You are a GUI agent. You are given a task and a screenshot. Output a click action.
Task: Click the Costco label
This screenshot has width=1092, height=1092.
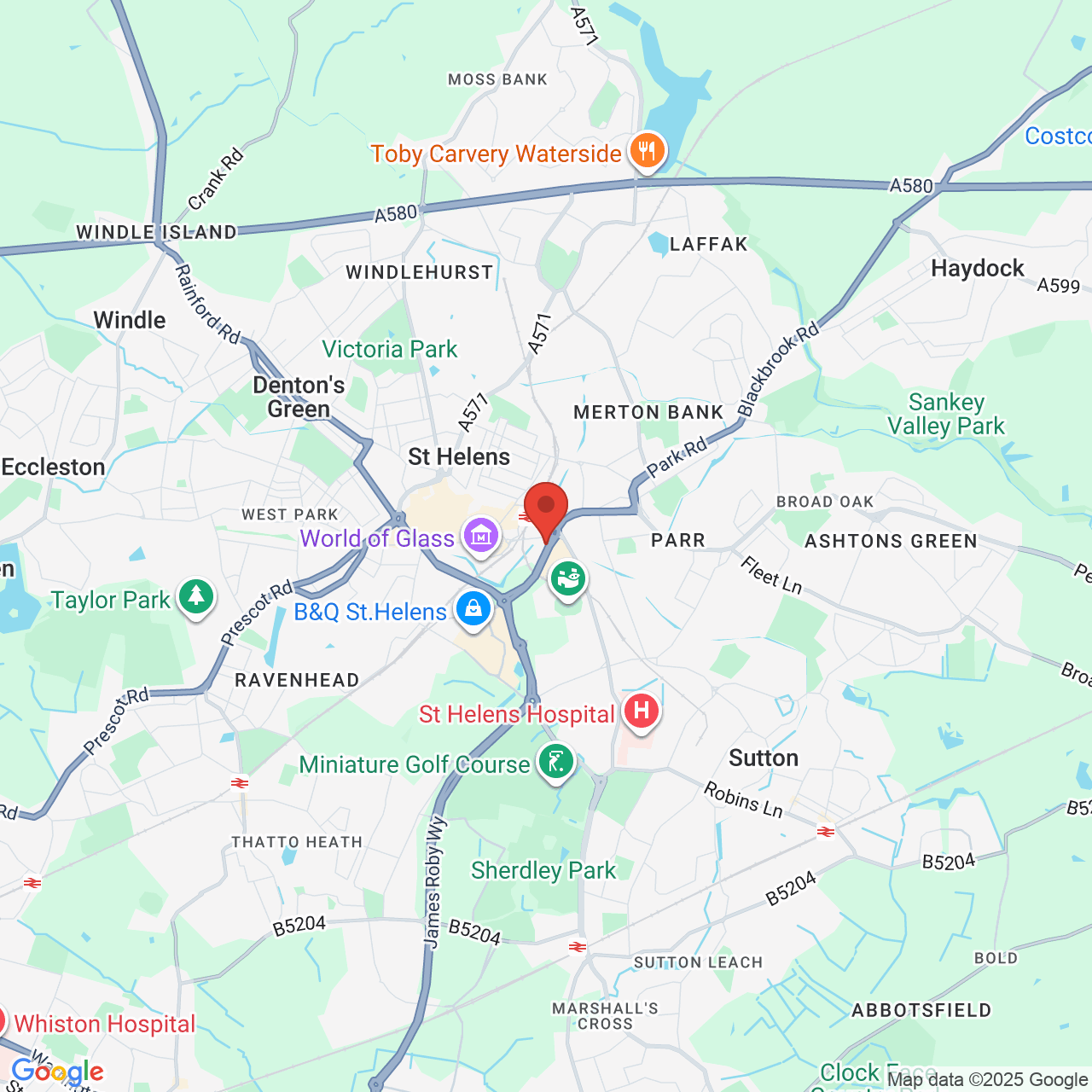(x=1058, y=136)
